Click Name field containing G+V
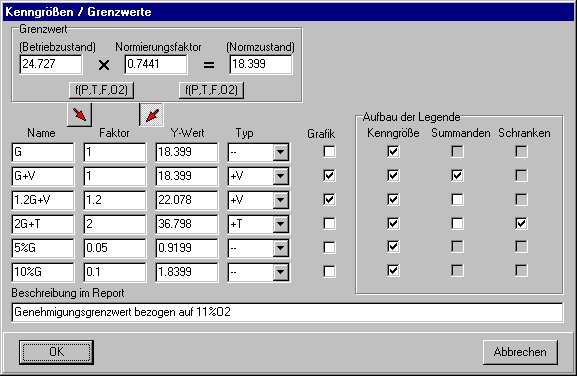Screen dimensions: 577x376 [x=43, y=176]
